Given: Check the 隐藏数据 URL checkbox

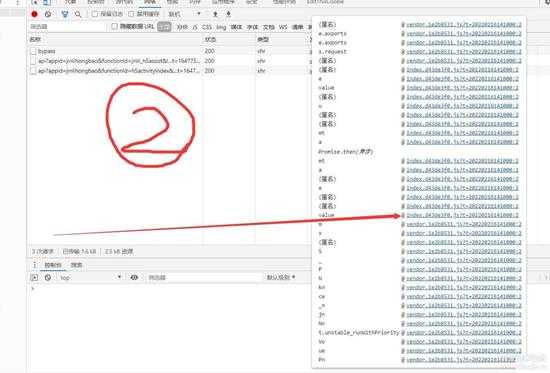Looking at the screenshot, I should click(x=114, y=26).
